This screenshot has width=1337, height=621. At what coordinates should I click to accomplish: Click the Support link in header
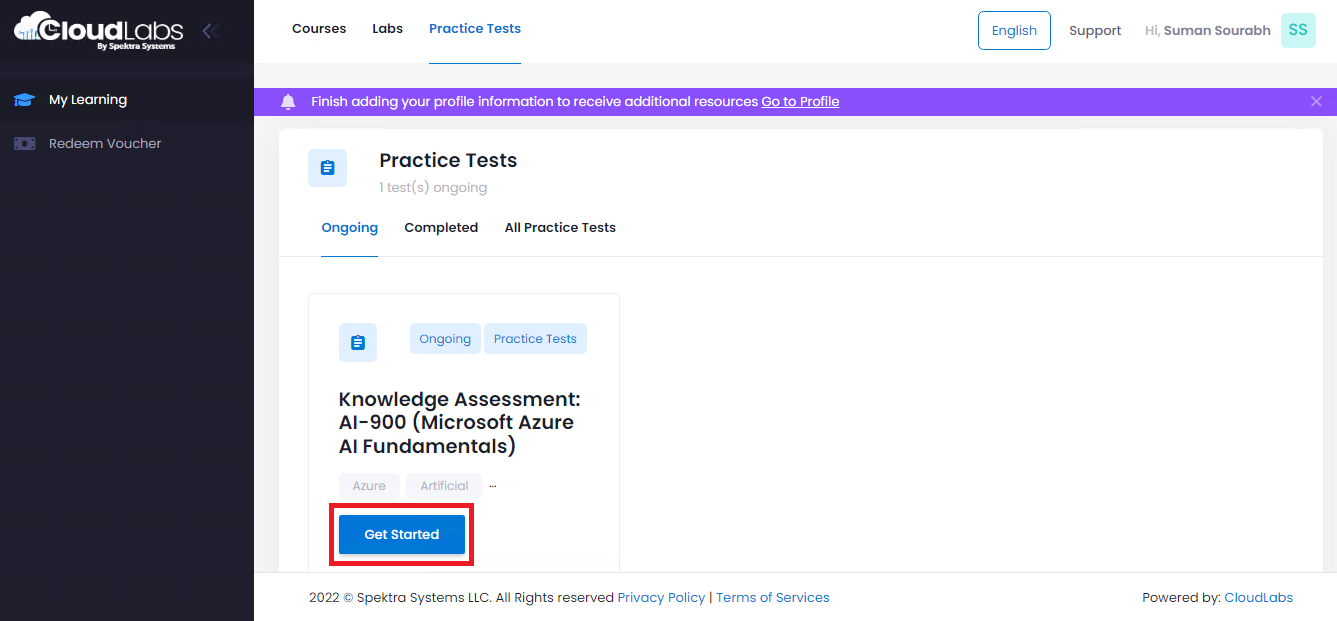click(1095, 31)
